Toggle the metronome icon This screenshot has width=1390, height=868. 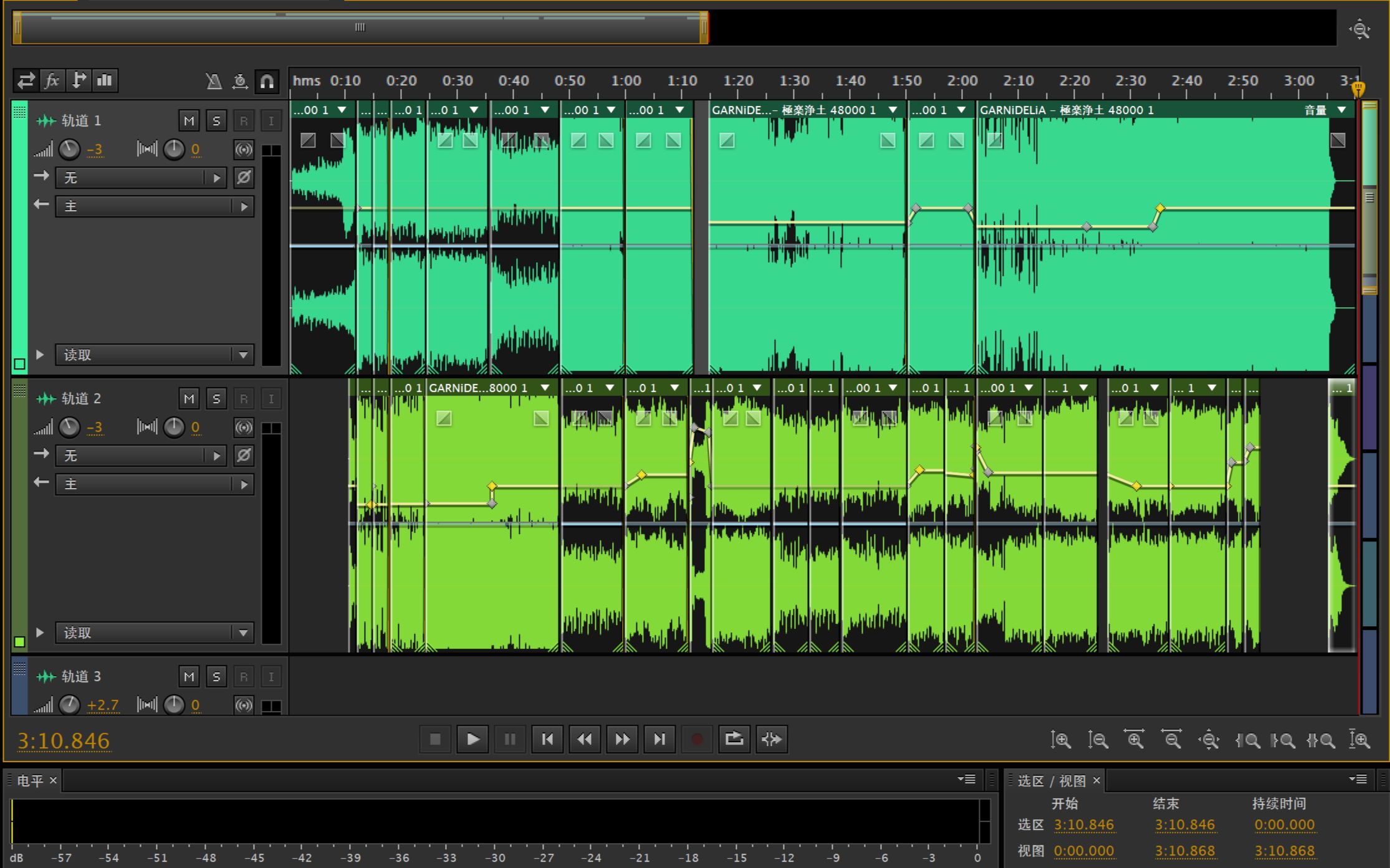214,81
